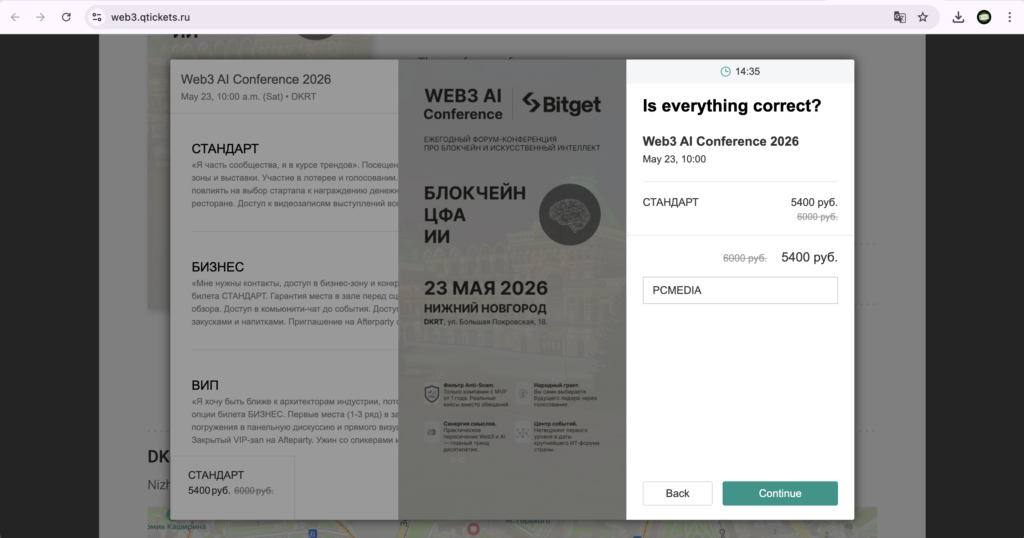The height and width of the screenshot is (538, 1024).
Task: Click the 'May 23, 10:00 a.m. (Sat) • DKRT' subtitle
Action: (248, 97)
